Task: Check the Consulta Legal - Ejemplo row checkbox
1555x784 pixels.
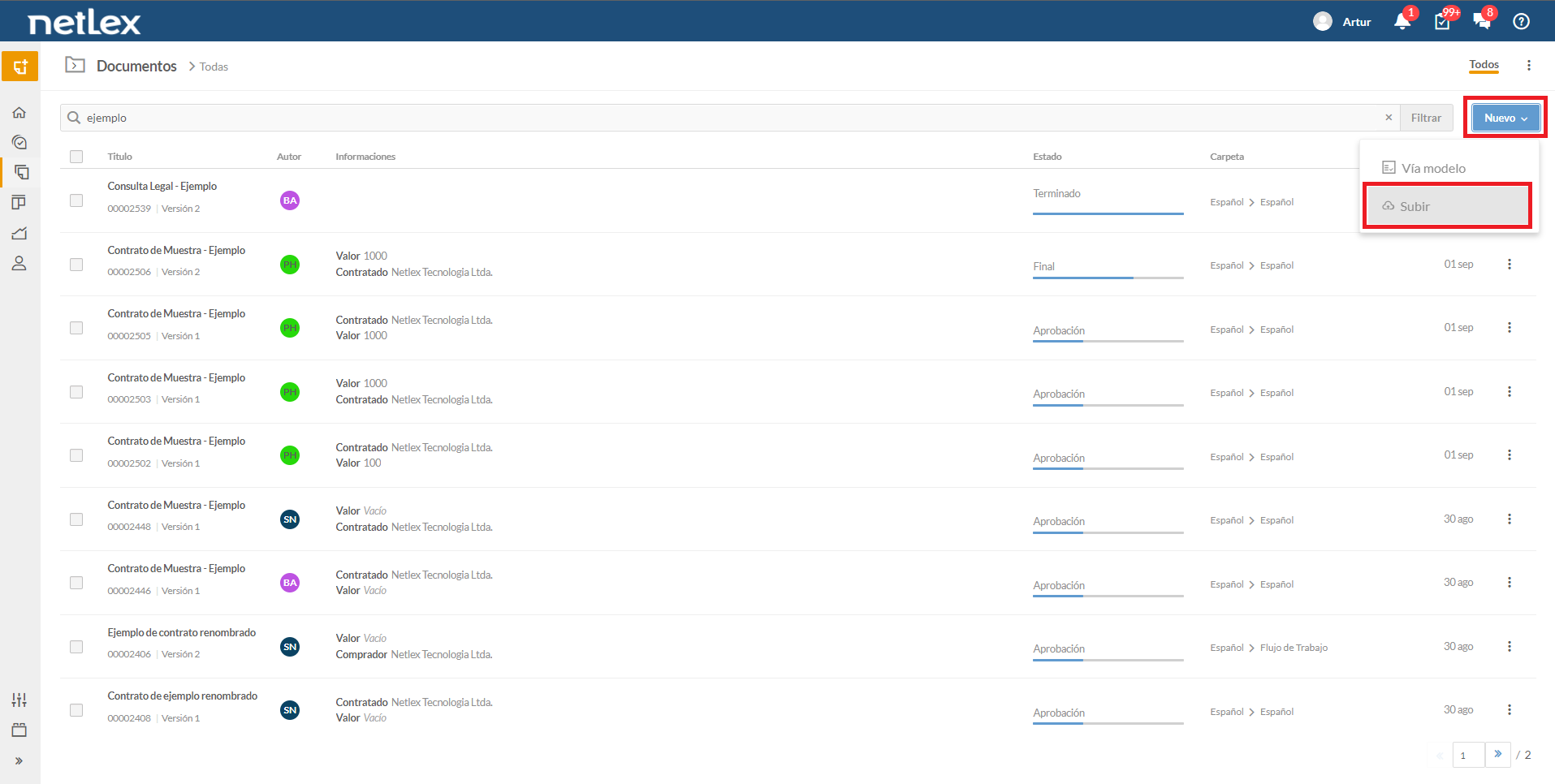Action: (x=76, y=200)
